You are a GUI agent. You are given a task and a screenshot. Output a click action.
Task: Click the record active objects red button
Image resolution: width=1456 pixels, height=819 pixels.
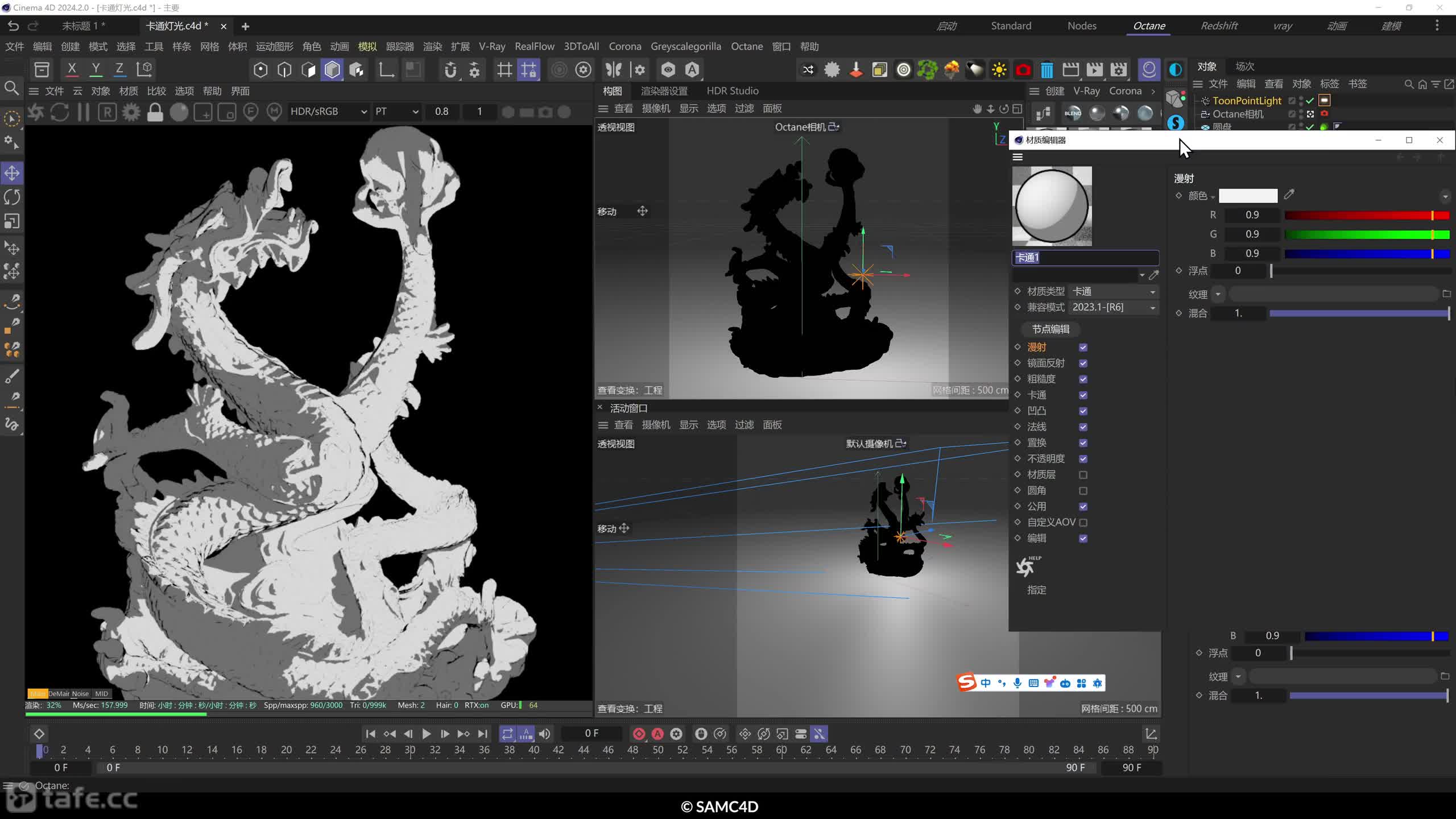[639, 734]
